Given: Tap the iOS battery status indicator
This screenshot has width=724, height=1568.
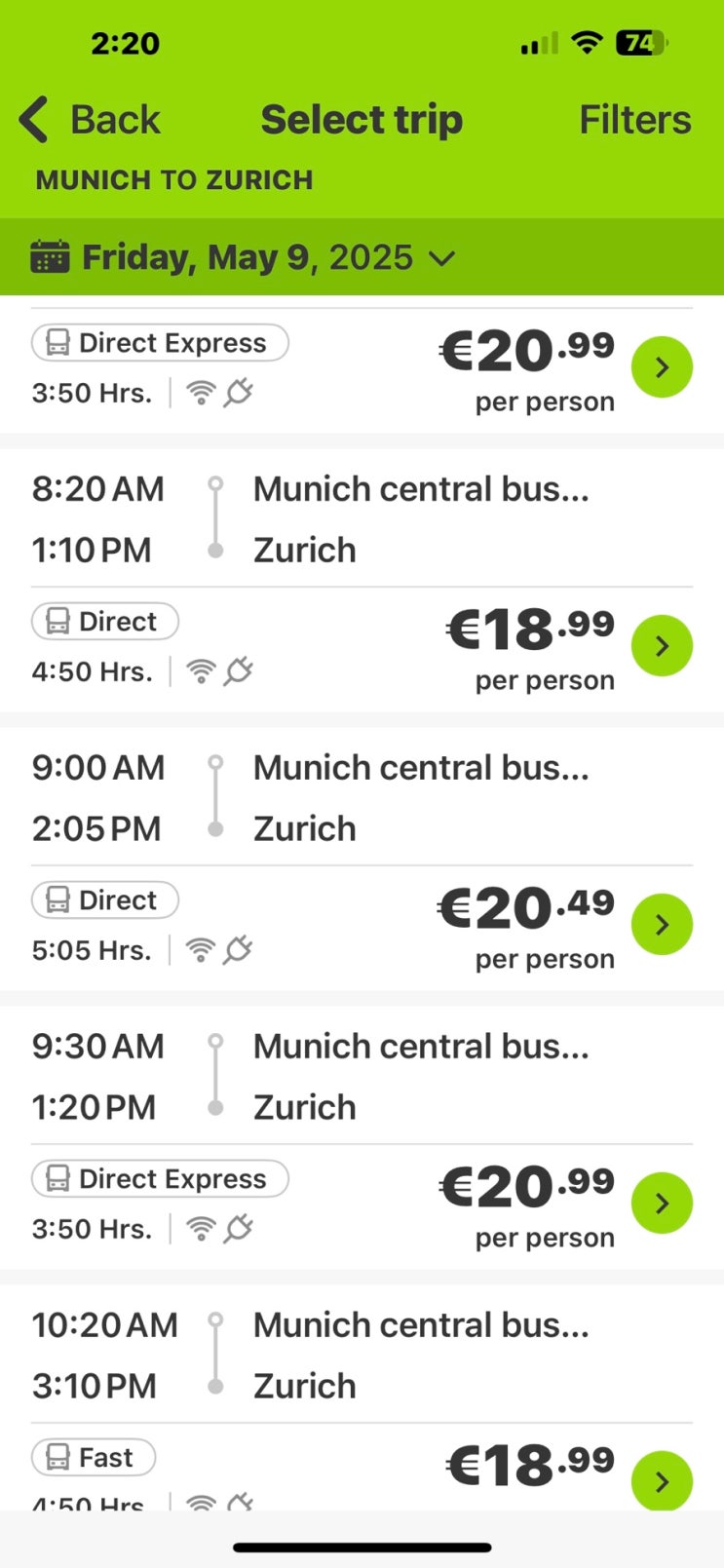Looking at the screenshot, I should click(x=641, y=43).
